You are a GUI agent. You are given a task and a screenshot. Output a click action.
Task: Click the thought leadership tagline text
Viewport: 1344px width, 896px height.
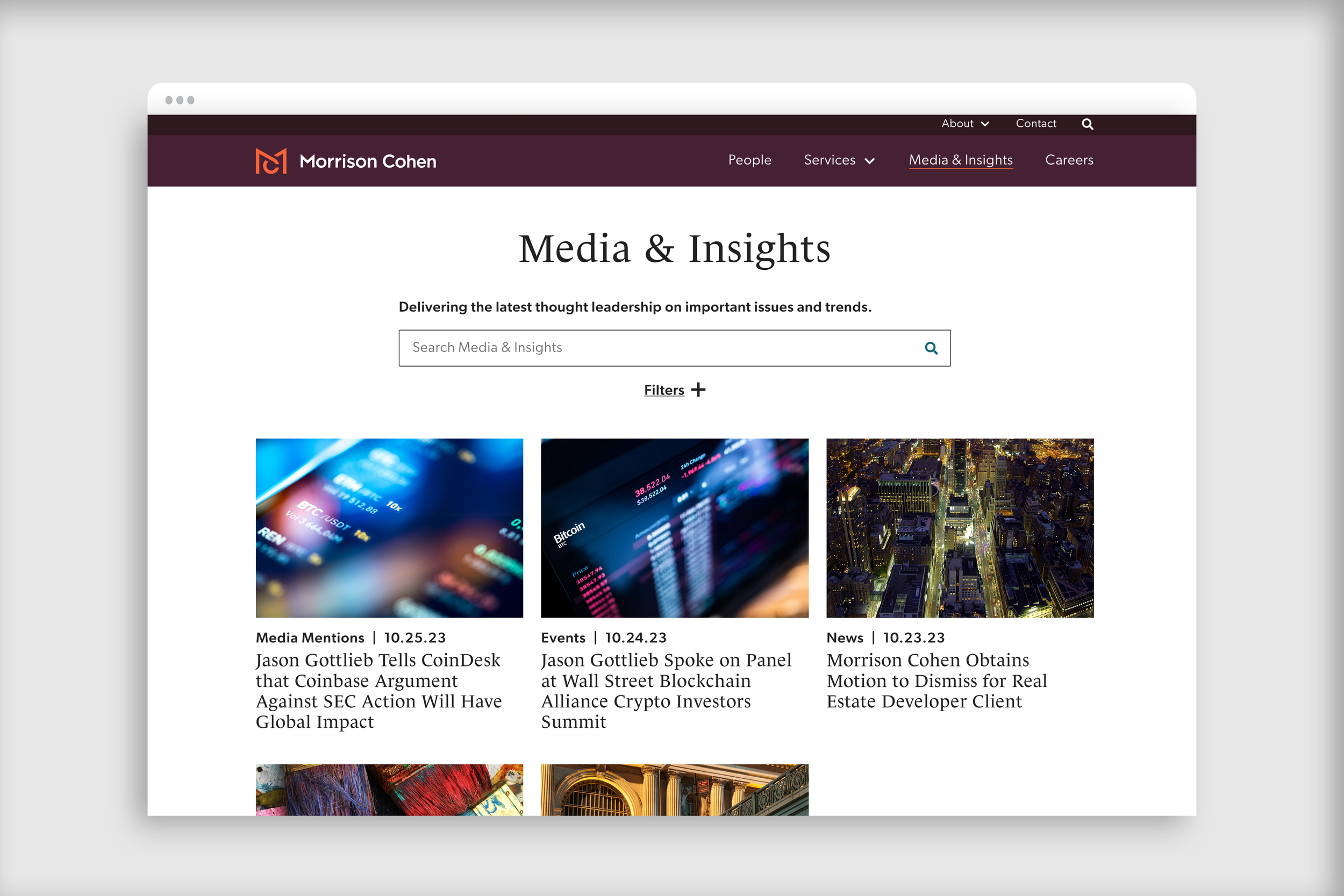(635, 307)
